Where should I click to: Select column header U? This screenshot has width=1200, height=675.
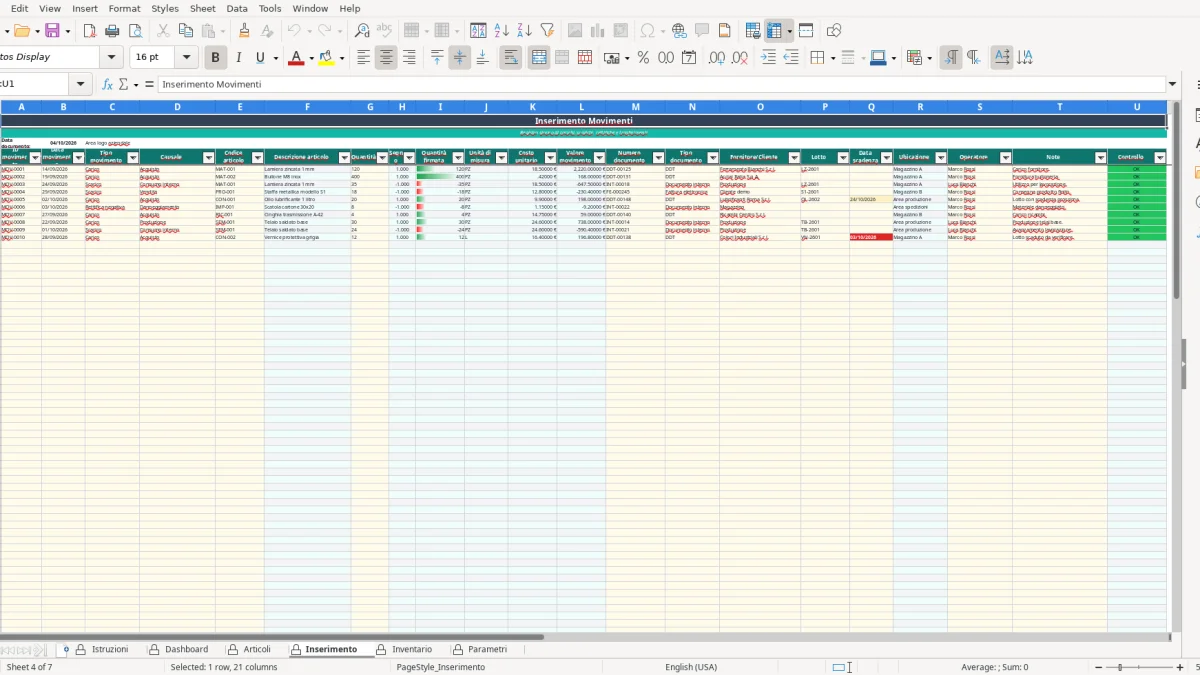click(1137, 106)
